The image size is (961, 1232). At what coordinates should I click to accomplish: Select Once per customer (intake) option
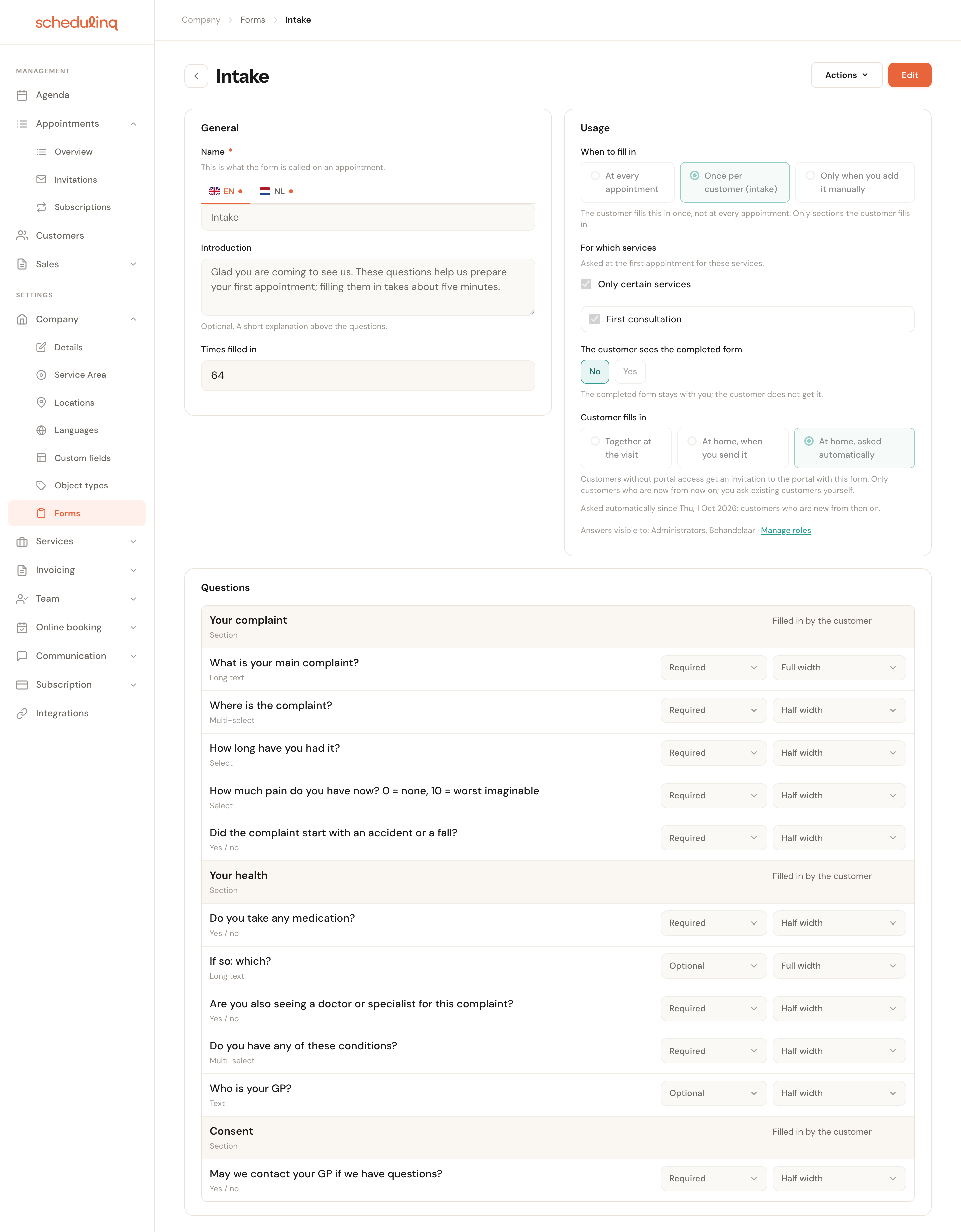(x=735, y=183)
